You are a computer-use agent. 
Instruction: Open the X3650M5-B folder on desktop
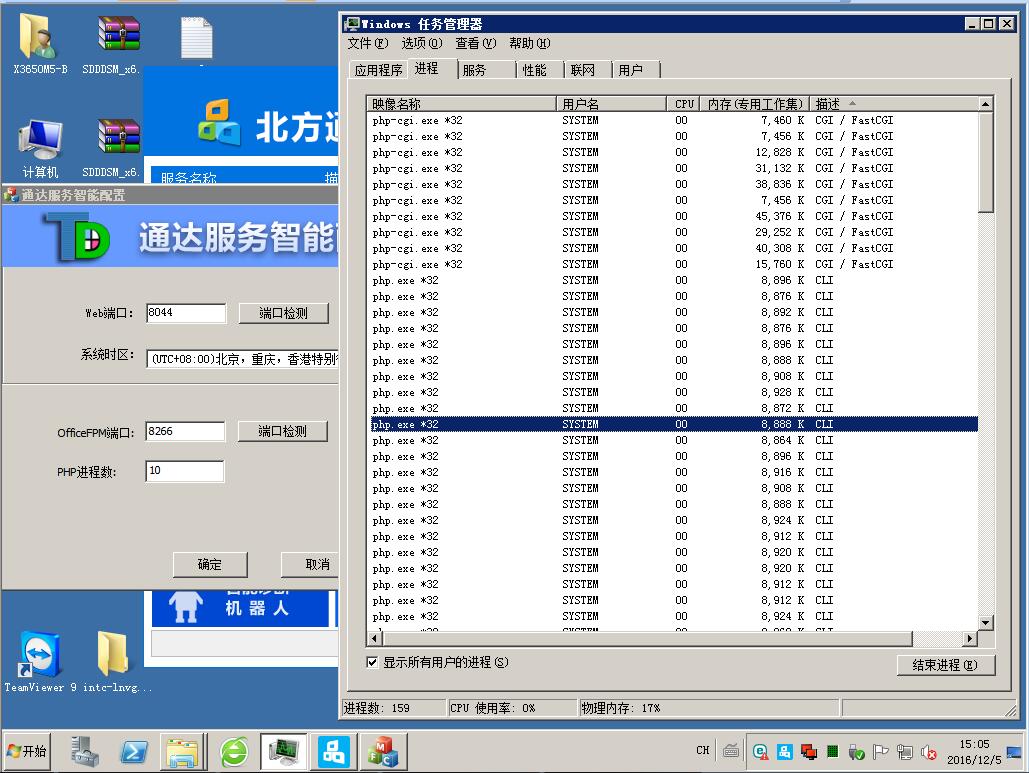click(40, 40)
